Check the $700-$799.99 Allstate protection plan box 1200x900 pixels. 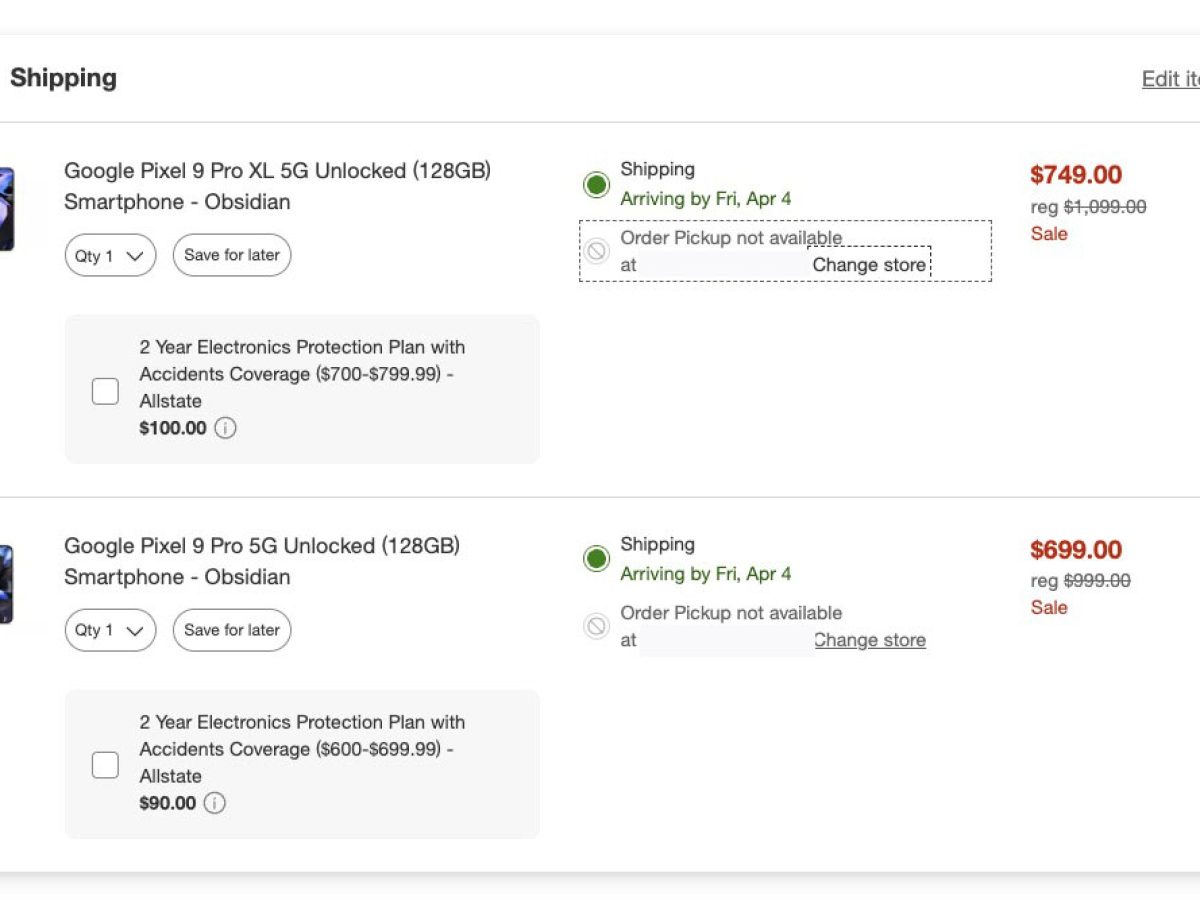point(105,391)
